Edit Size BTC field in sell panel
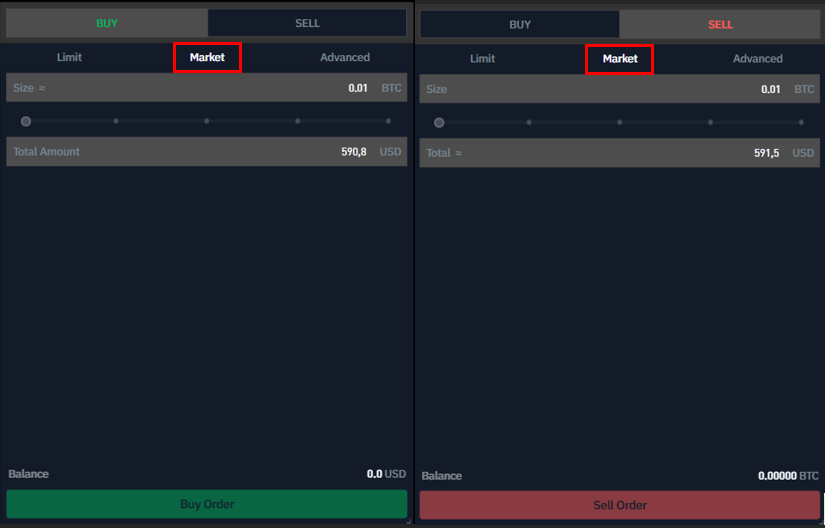Screen dimensions: 825x528 tap(619, 89)
